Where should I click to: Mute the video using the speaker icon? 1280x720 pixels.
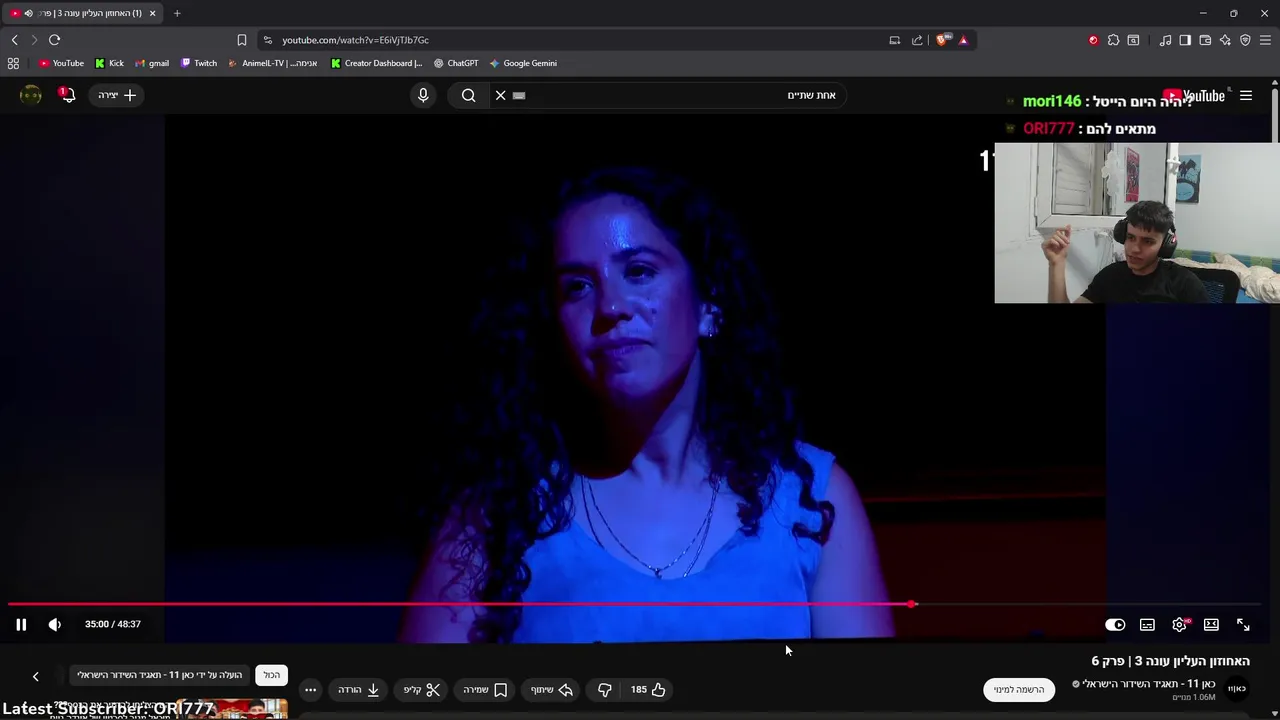click(x=55, y=624)
